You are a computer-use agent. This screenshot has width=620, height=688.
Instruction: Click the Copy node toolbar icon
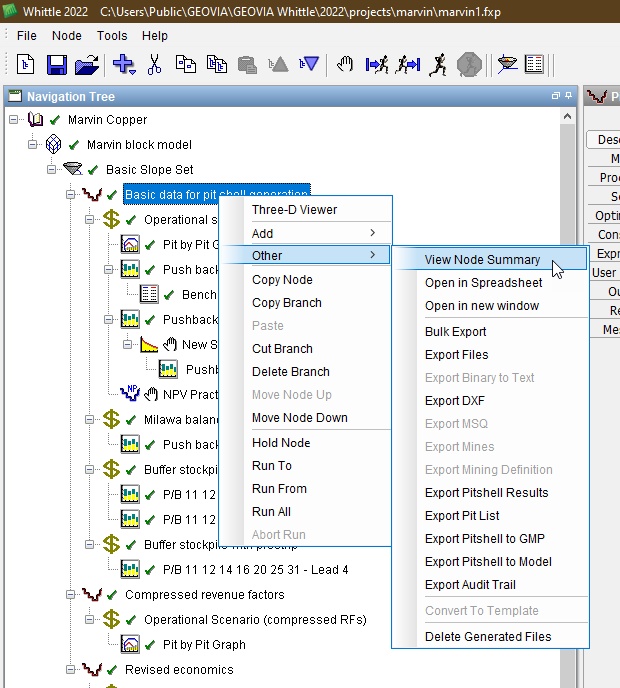coord(186,64)
